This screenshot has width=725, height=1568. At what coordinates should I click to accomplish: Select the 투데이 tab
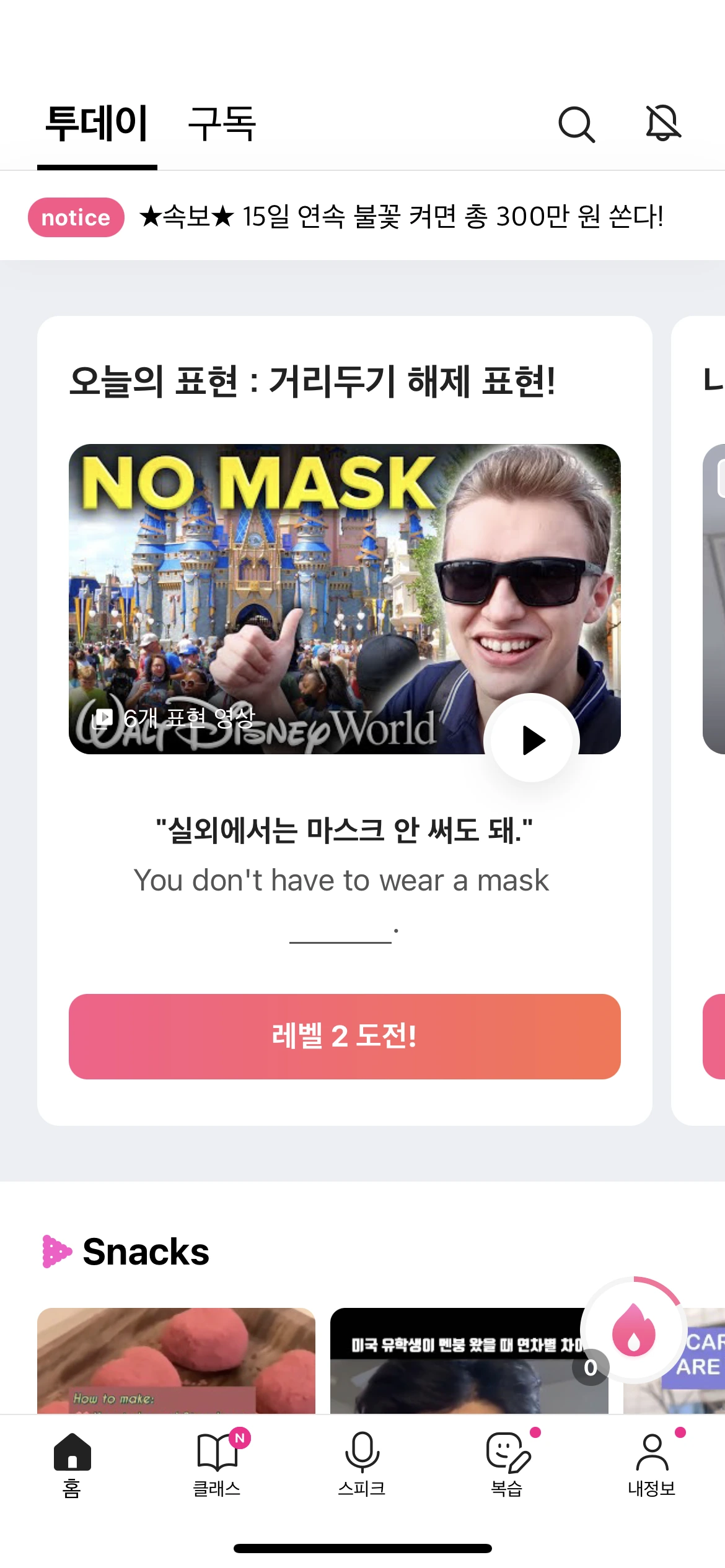point(97,123)
